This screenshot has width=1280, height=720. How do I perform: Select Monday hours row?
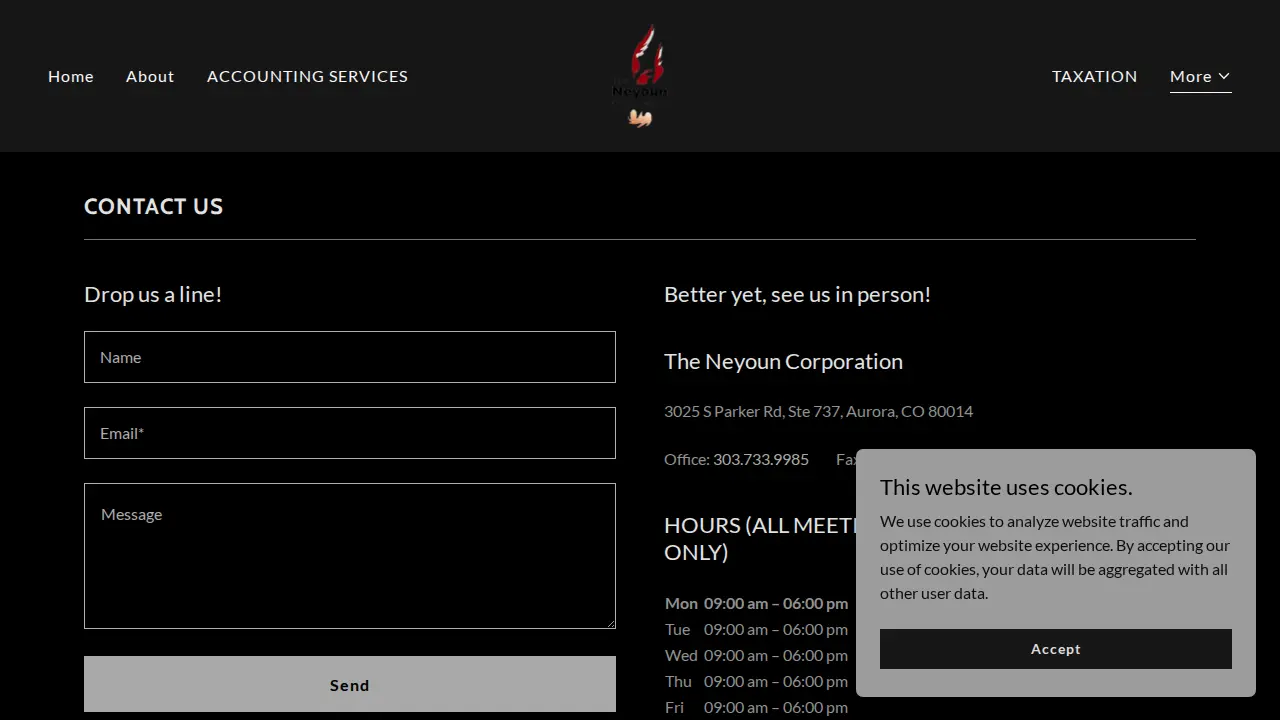tap(756, 603)
